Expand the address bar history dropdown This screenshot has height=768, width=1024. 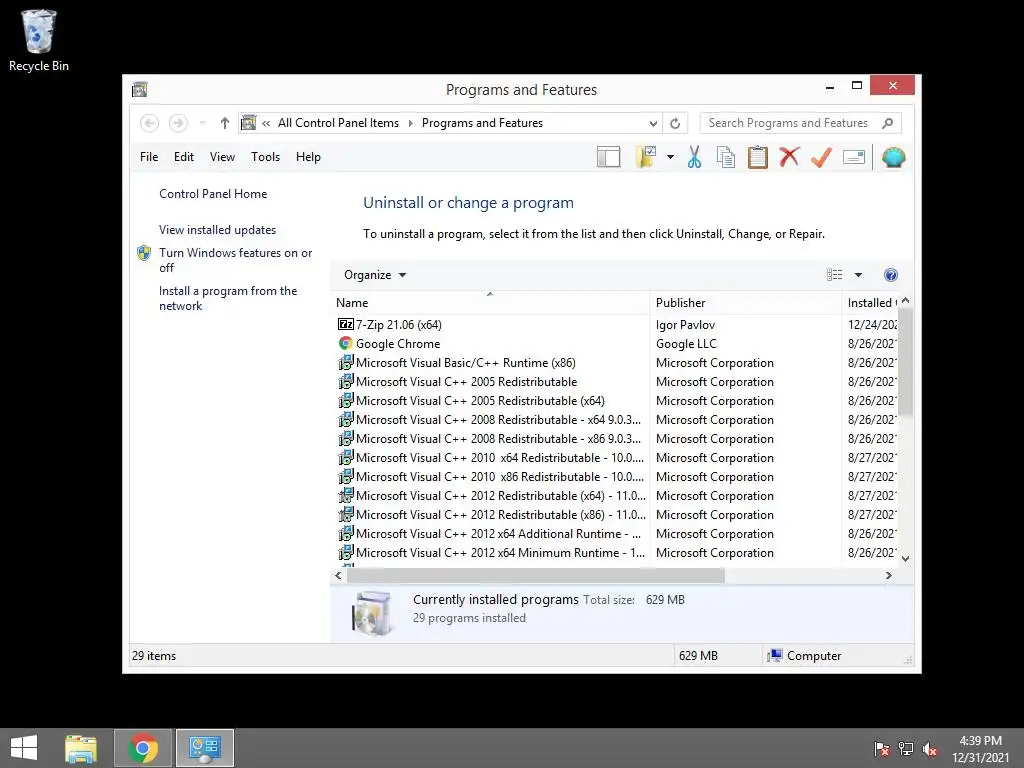coord(653,123)
